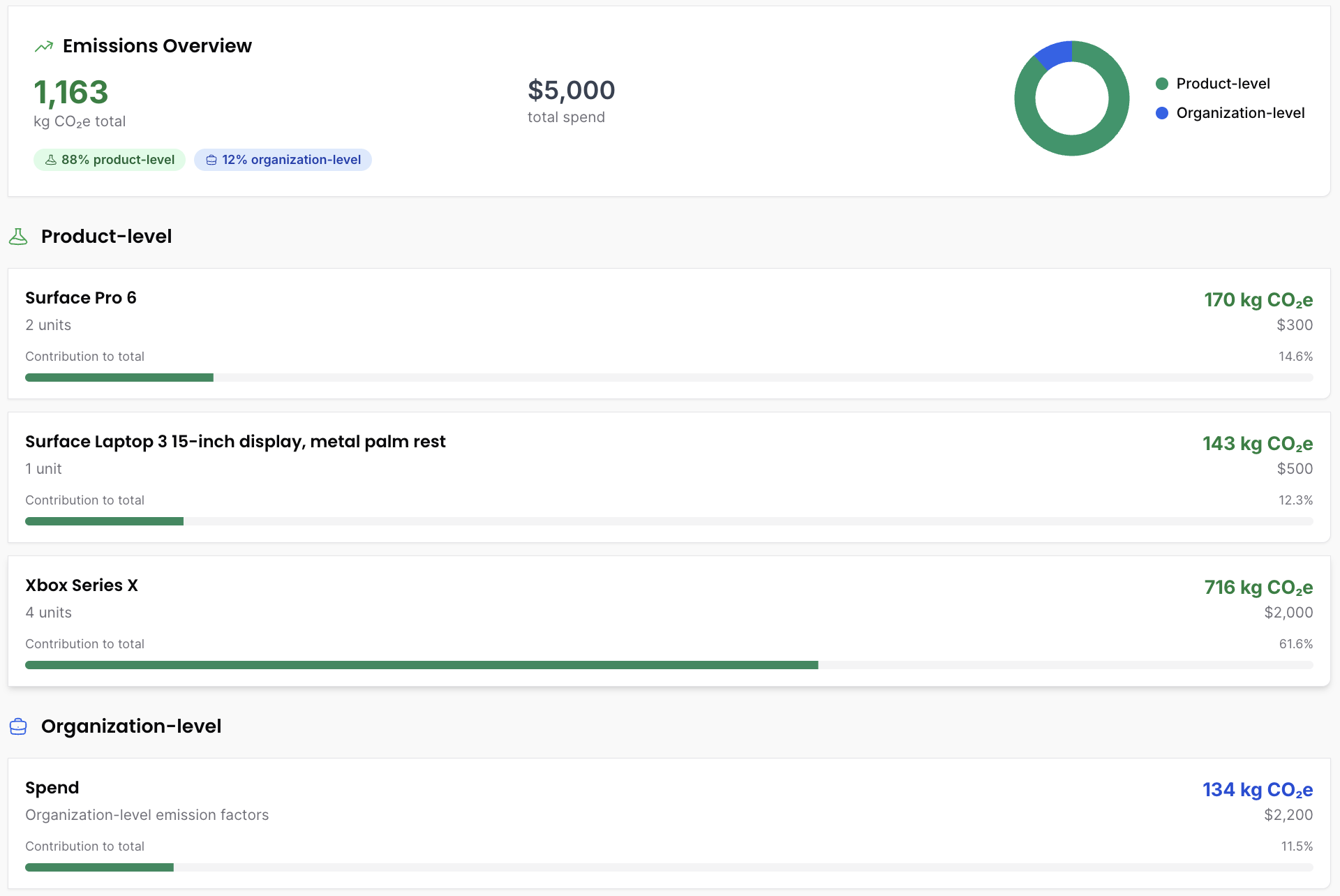Click the green Product-level legend dot
The image size is (1340, 896).
1162,84
